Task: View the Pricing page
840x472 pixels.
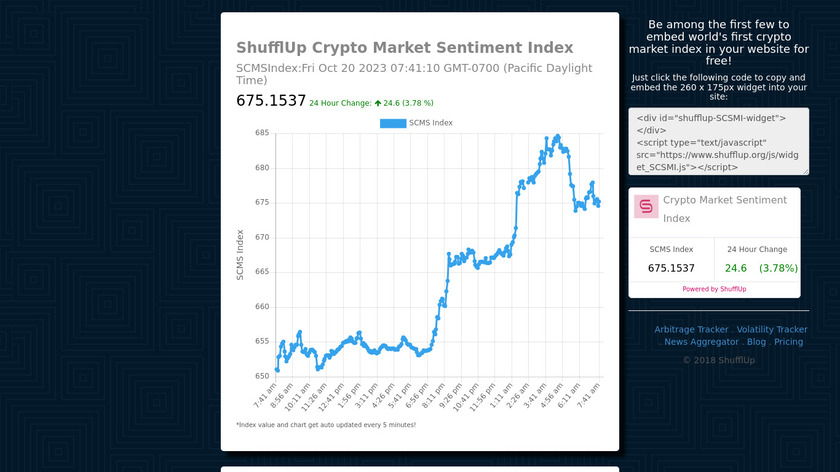Action: tap(788, 342)
